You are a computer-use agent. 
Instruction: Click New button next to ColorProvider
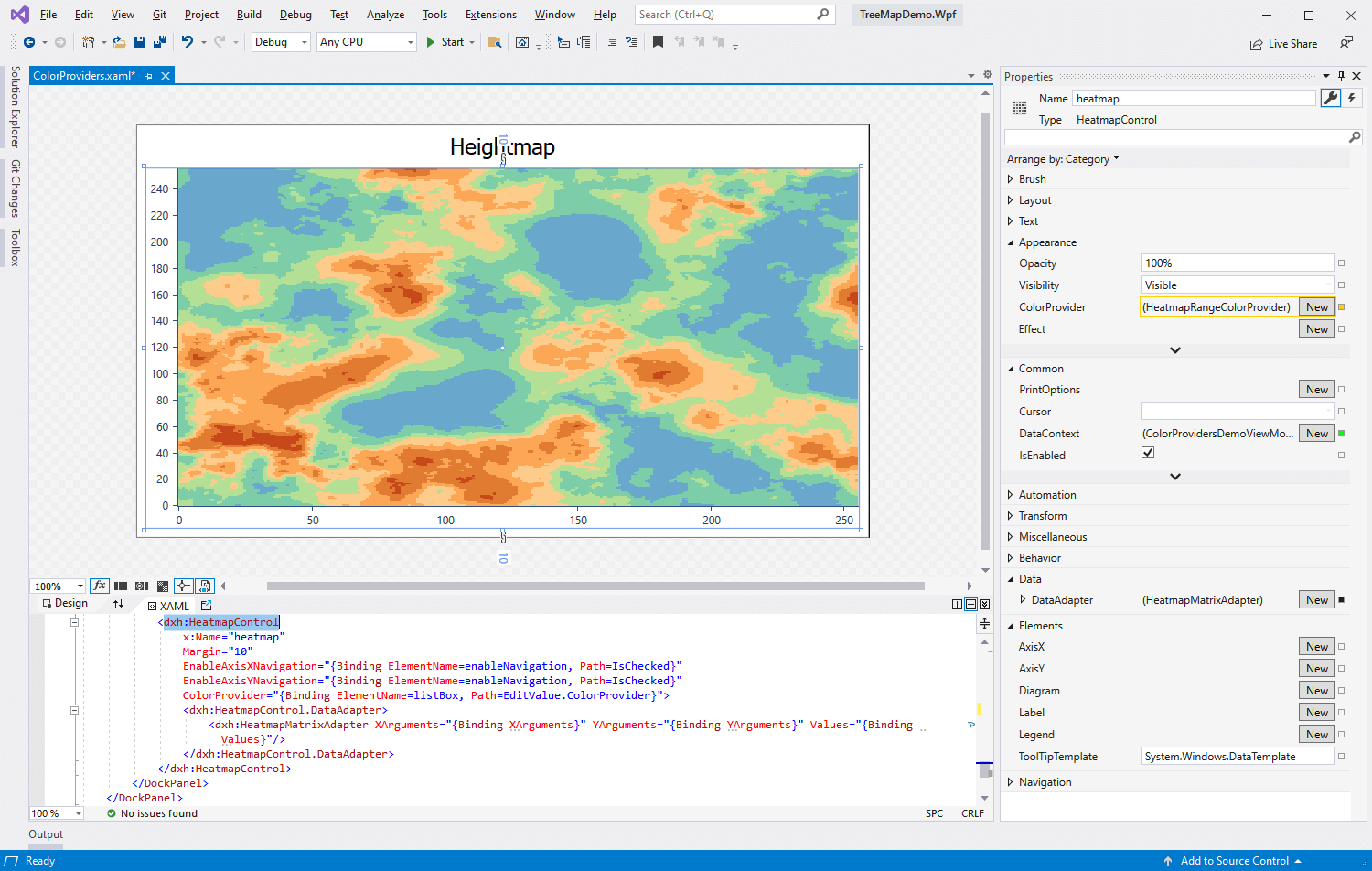(1316, 307)
